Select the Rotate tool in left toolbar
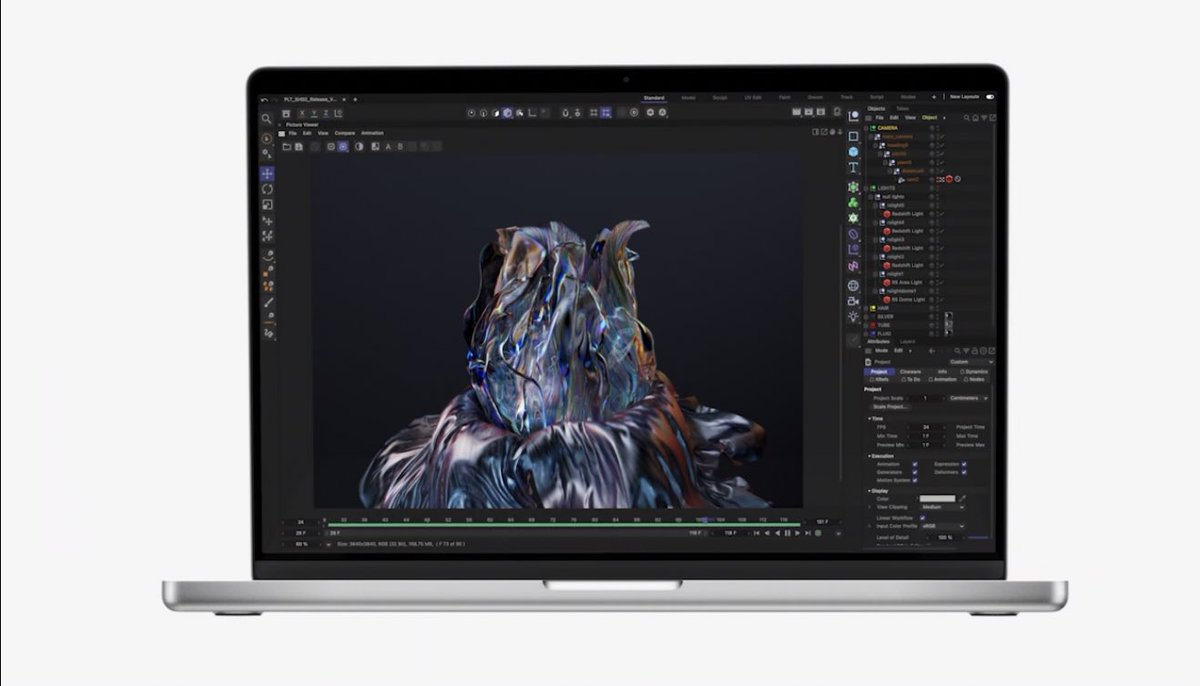The image size is (1200, 686). (x=267, y=189)
